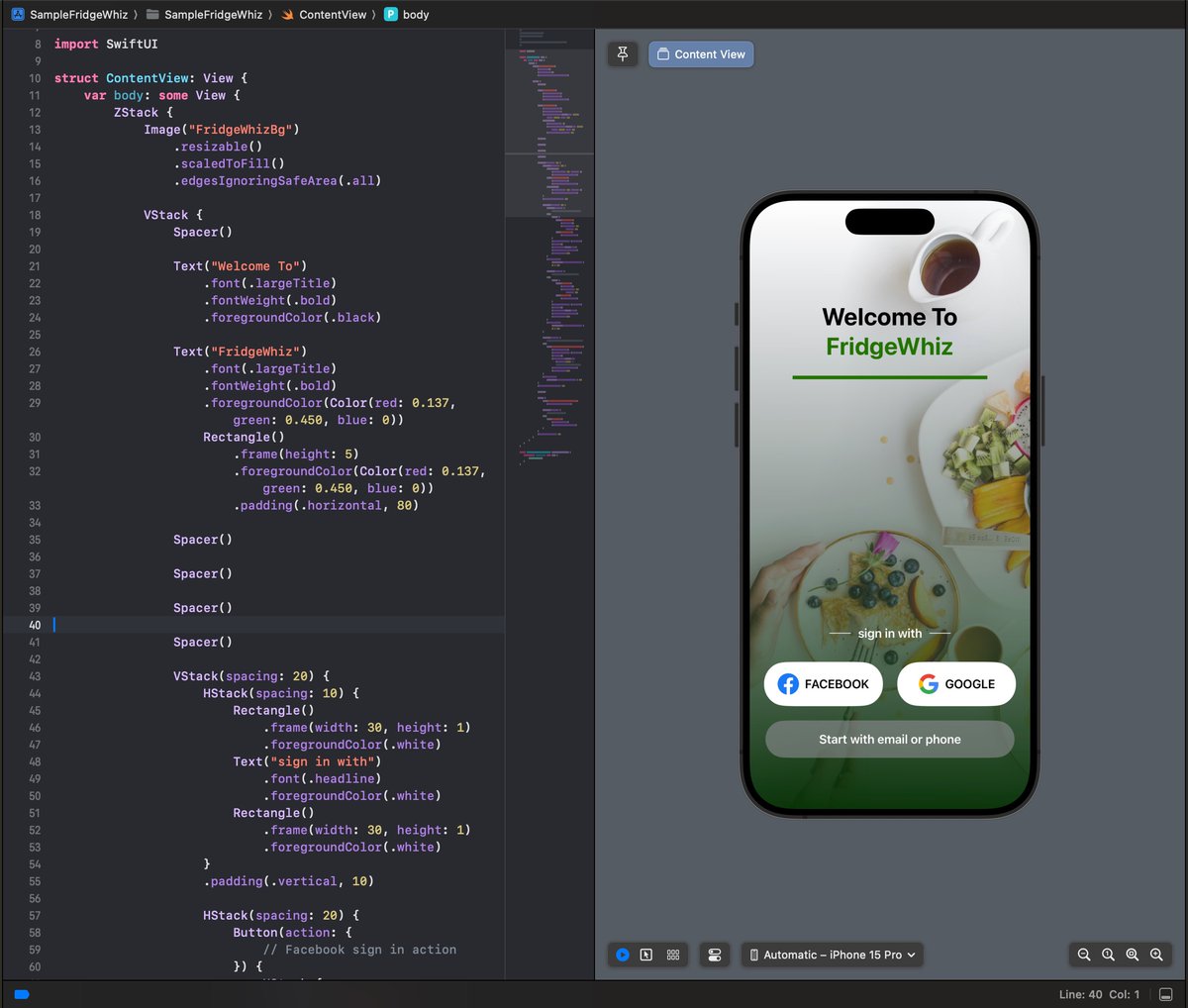
Task: Click "HStack(spacing: 20) {" line
Action: pos(281,916)
